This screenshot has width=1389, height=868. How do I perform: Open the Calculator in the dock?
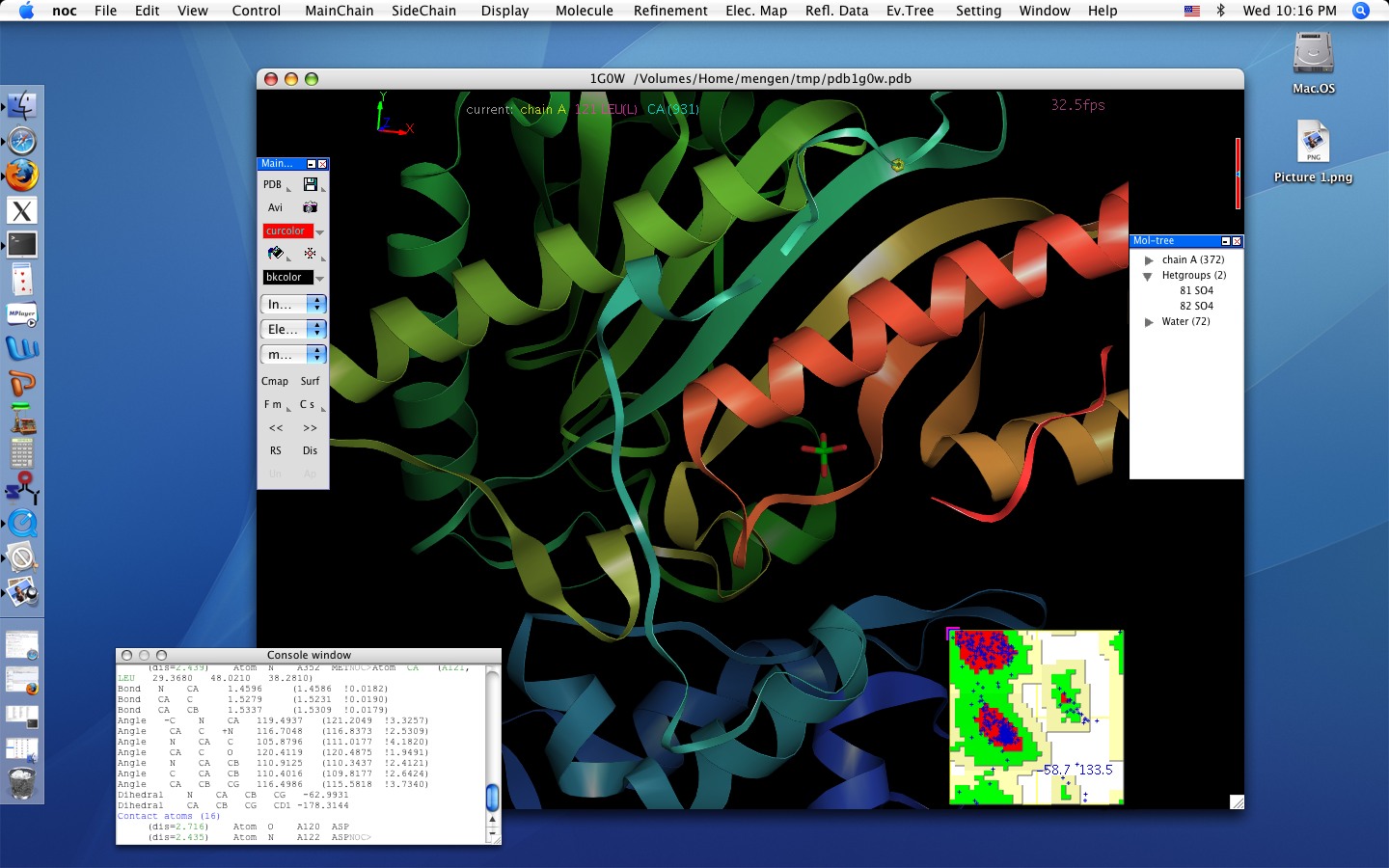pyautogui.click(x=22, y=452)
